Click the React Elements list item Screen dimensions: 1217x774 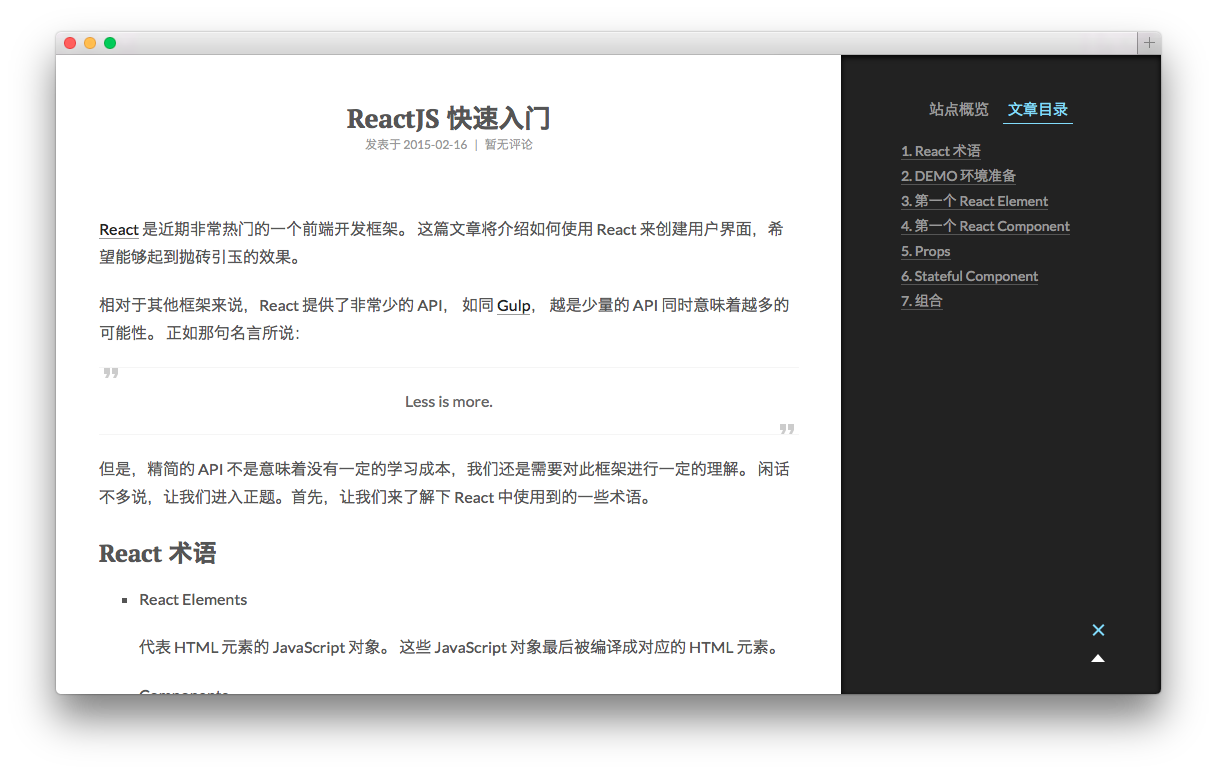[193, 600]
